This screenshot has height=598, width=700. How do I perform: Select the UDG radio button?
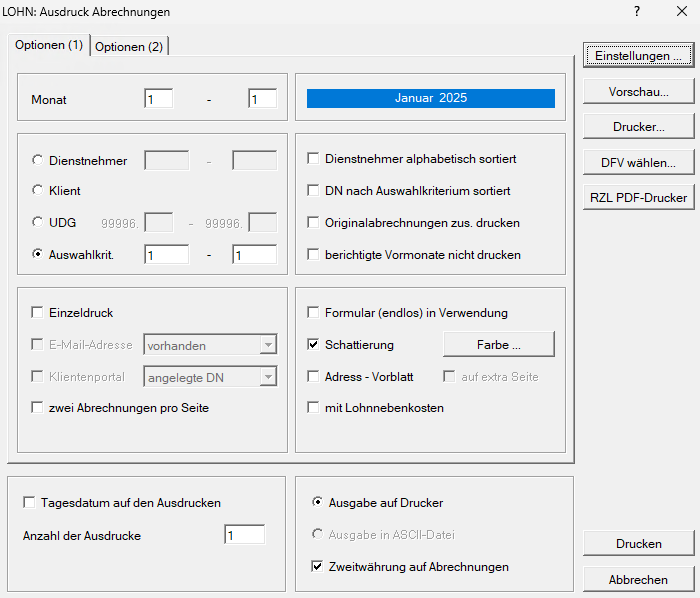pos(38,222)
